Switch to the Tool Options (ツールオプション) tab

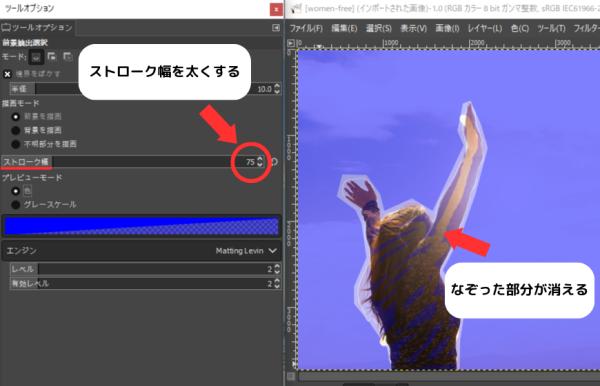point(37,28)
